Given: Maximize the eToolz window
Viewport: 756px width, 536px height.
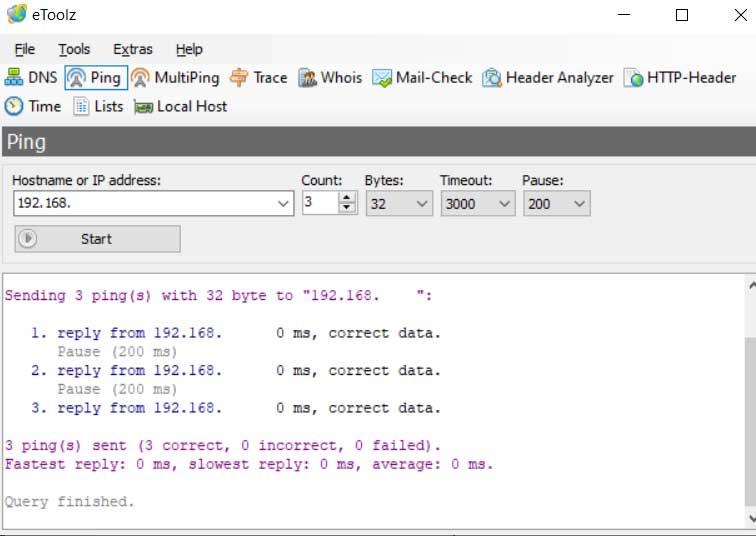Looking at the screenshot, I should [682, 15].
